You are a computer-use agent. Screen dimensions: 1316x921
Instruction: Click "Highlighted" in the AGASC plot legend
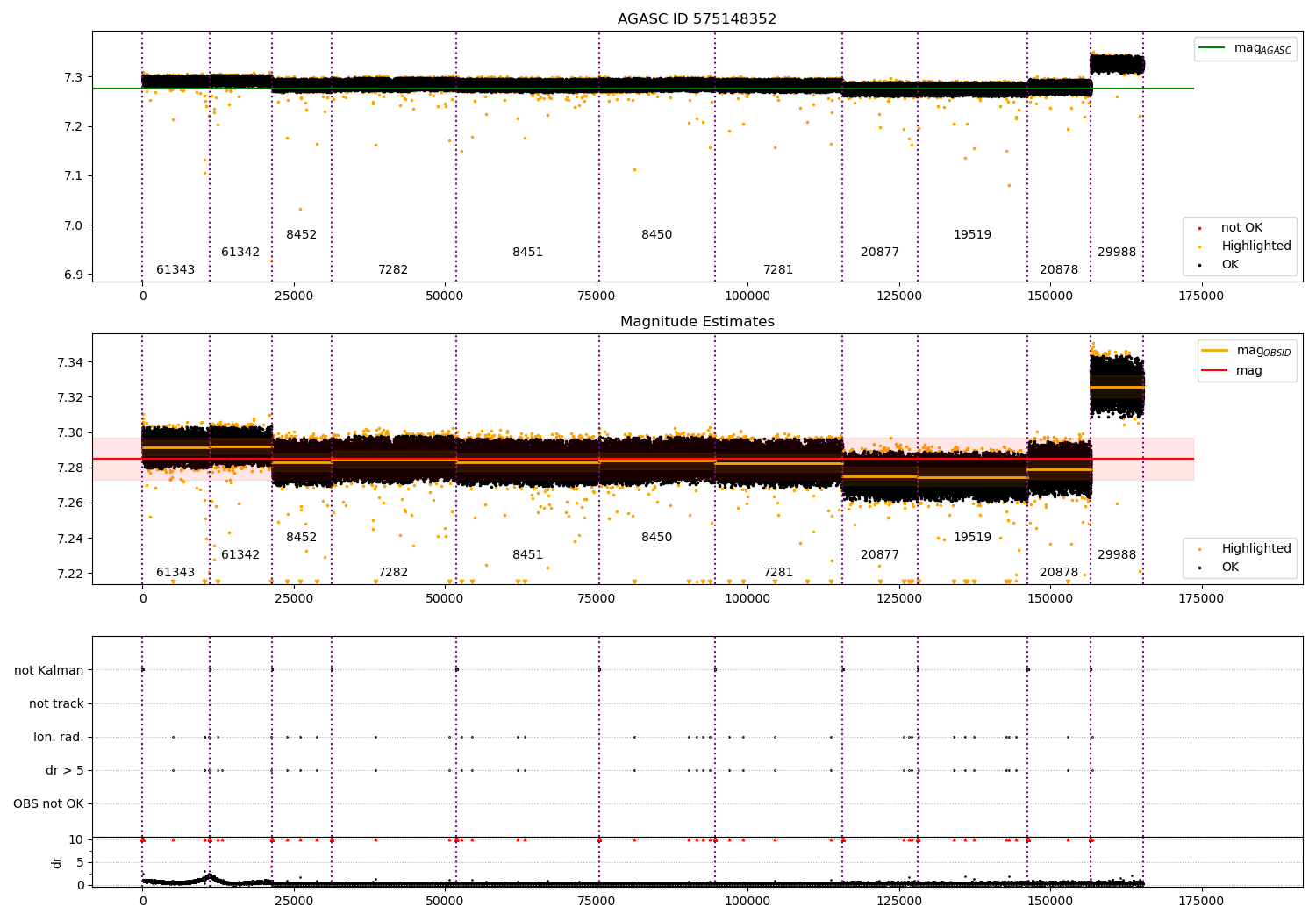pos(1256,246)
